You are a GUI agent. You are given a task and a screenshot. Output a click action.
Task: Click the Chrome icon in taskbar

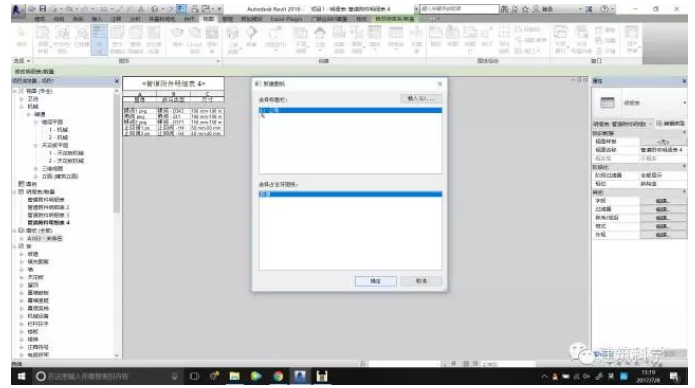(278, 376)
